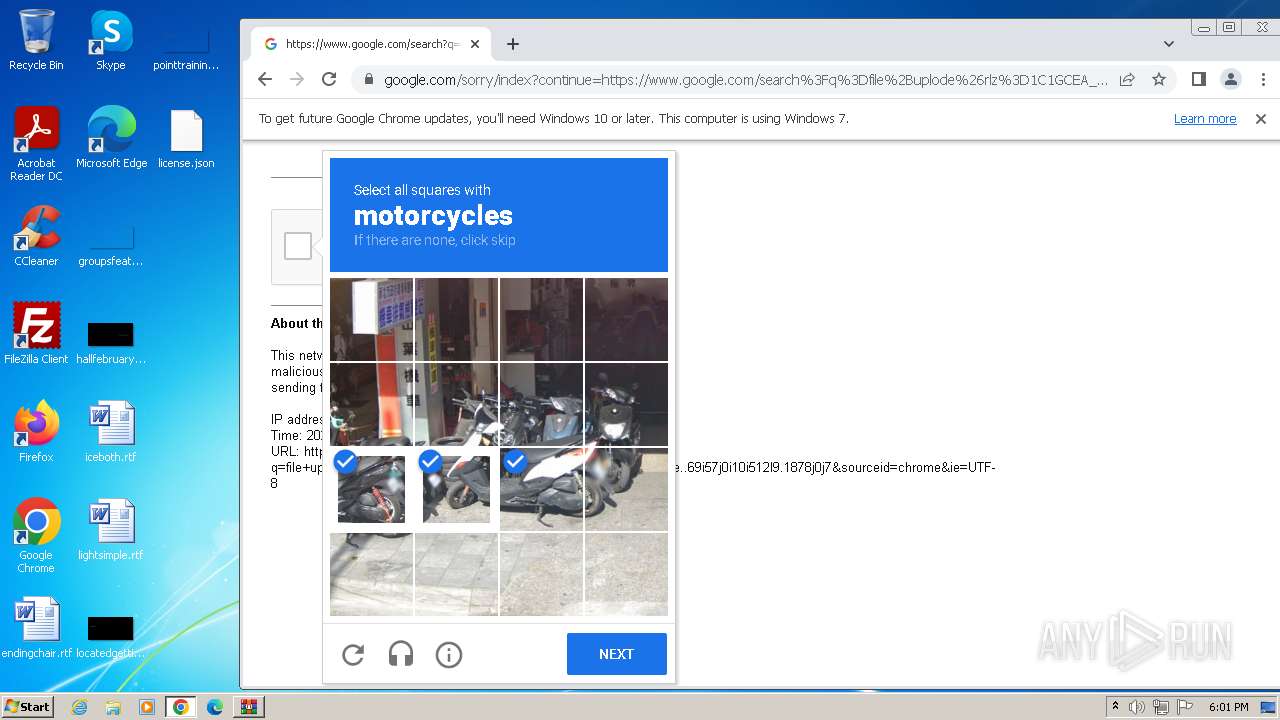
Task: Select the locatedgetti… desktop file
Action: click(x=111, y=638)
